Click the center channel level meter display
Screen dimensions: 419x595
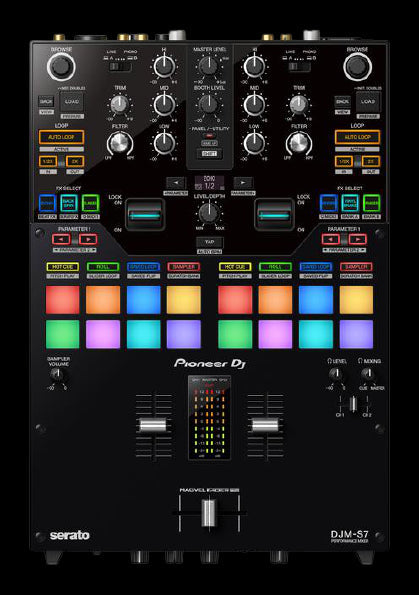(x=210, y=418)
